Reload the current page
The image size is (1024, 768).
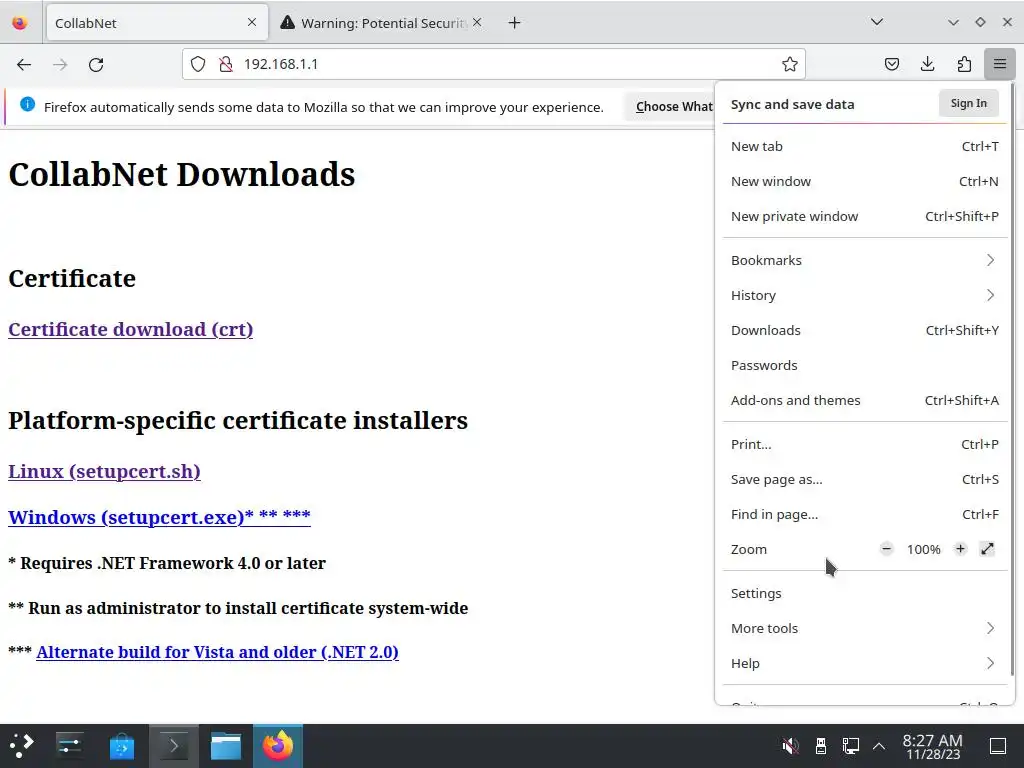[x=96, y=64]
